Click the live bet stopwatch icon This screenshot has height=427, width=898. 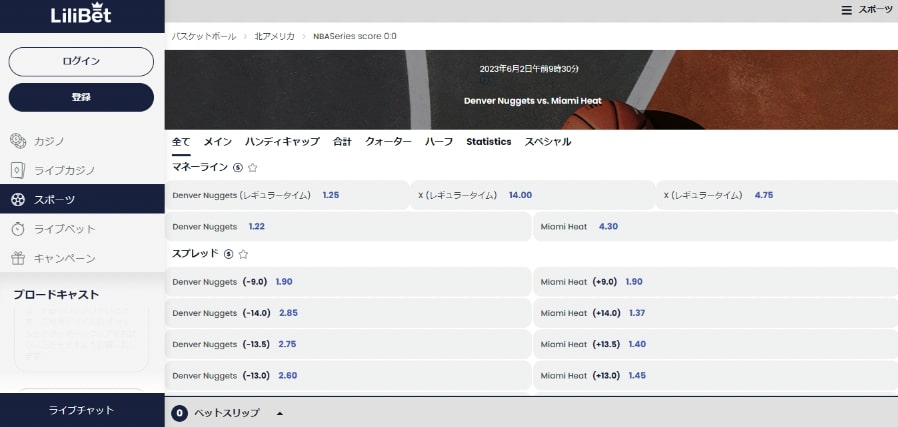click(x=18, y=229)
